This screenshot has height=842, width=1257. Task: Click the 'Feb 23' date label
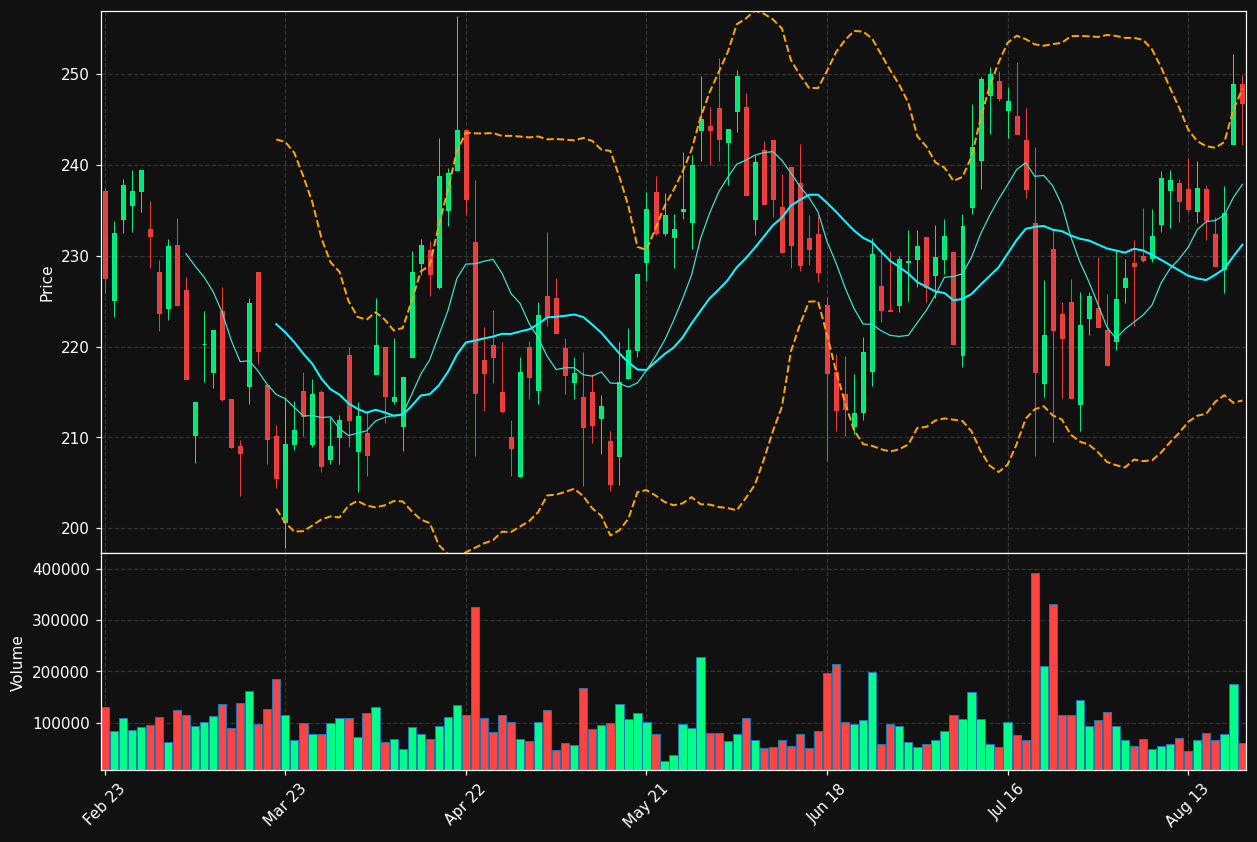105,803
